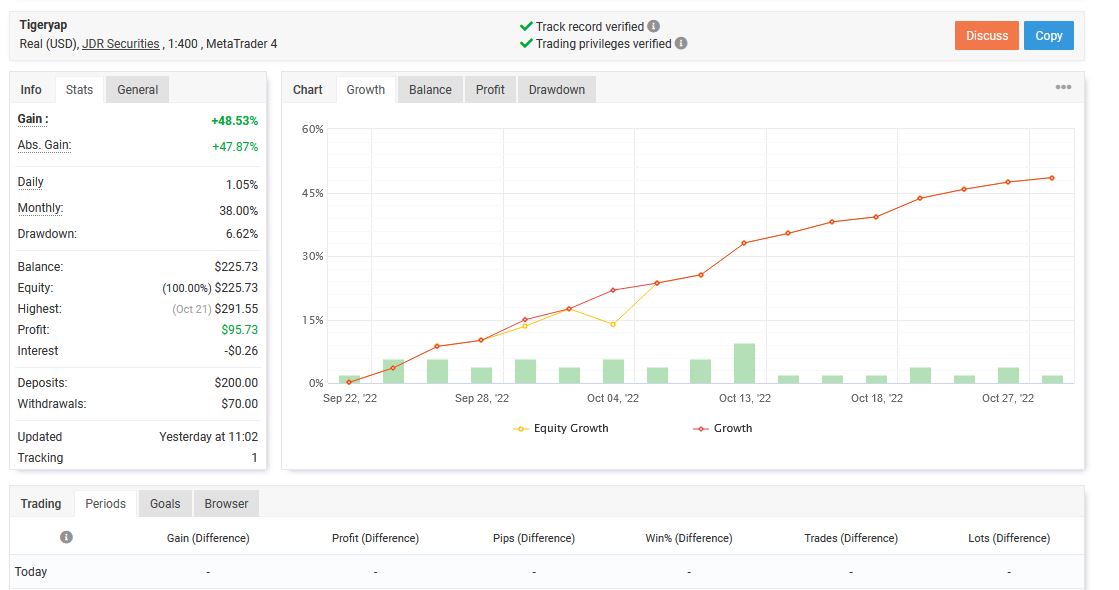Toggle the Equity Growth legend series
This screenshot has height=590, width=1119.
[x=561, y=428]
